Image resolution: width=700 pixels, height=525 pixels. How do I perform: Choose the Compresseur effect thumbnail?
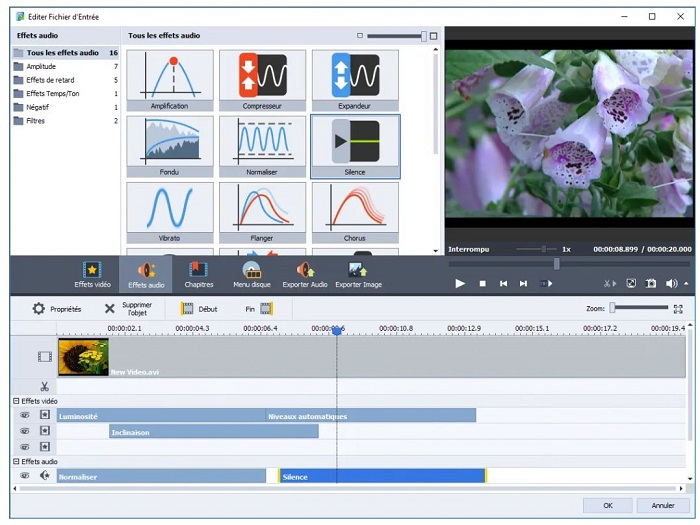click(262, 76)
